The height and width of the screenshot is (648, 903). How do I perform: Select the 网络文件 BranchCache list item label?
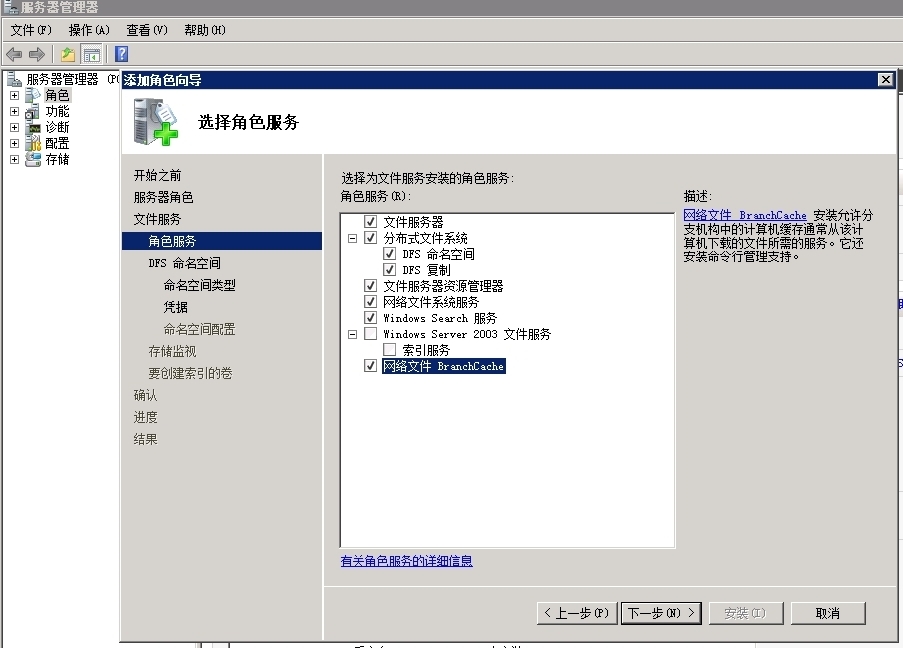pyautogui.click(x=443, y=366)
